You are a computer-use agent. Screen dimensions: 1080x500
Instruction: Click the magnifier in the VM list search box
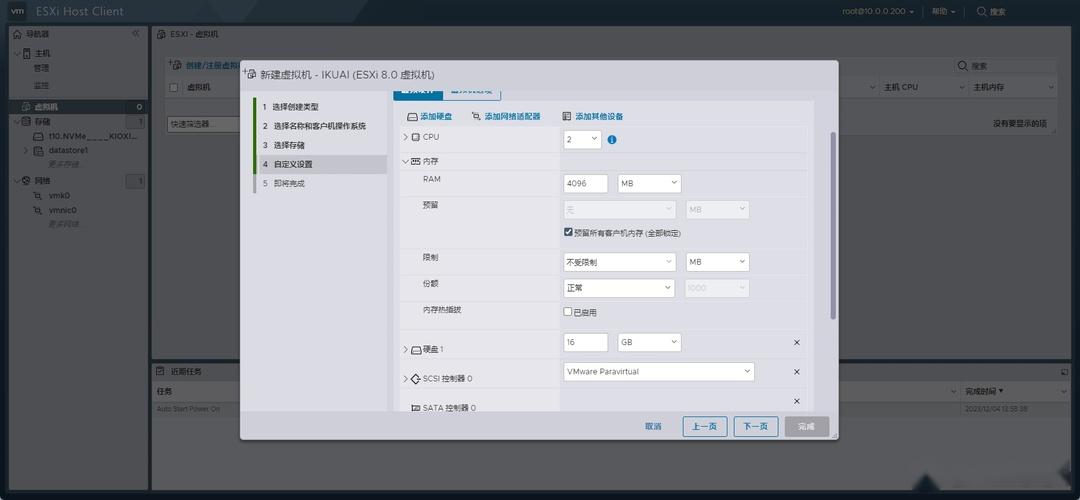963,66
